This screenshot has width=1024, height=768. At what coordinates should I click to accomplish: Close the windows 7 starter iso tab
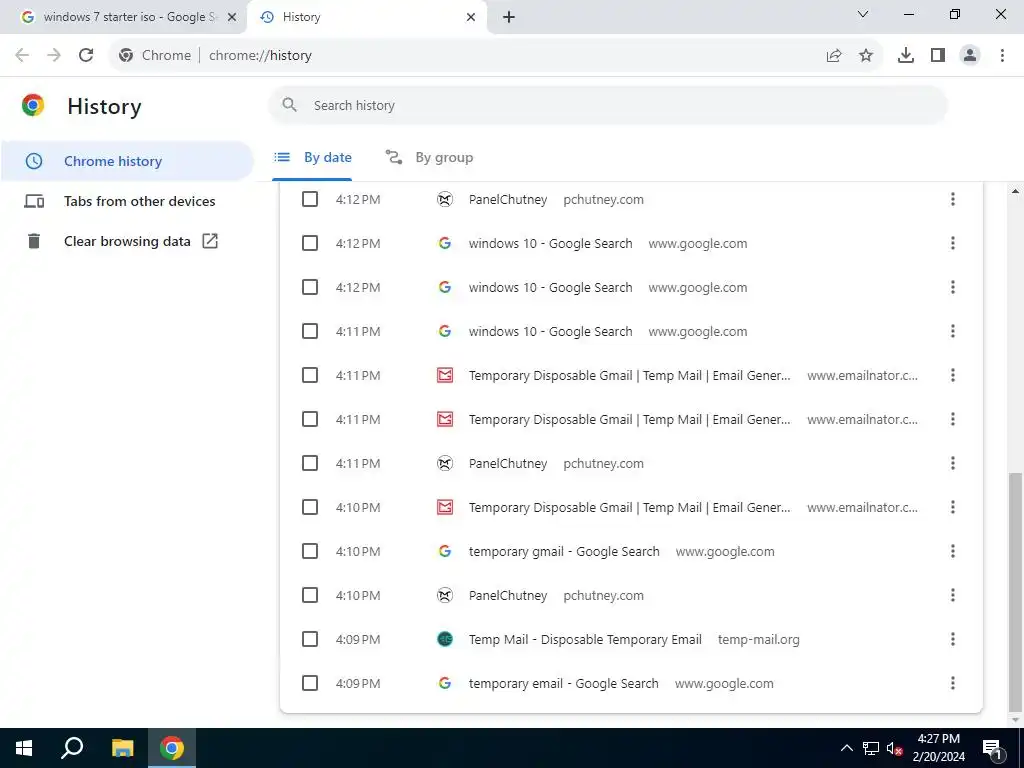[x=232, y=17]
